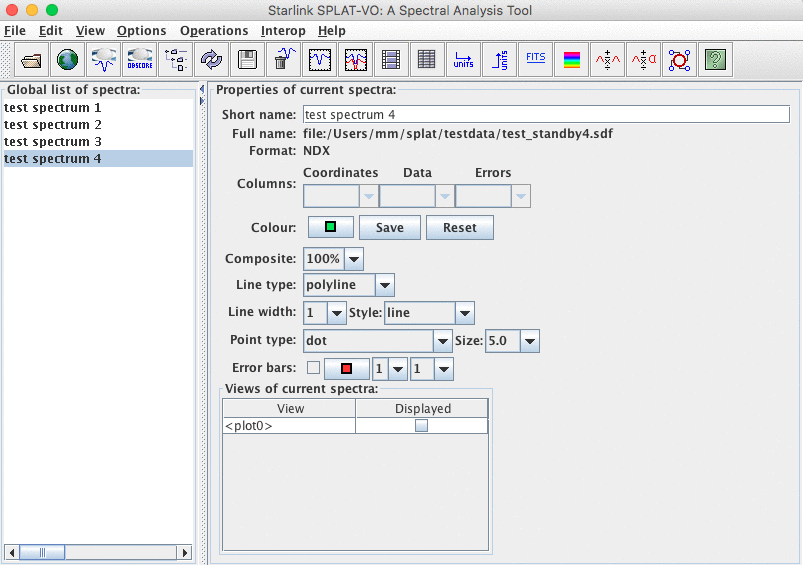Select test spectrum 2 in list

[98, 124]
